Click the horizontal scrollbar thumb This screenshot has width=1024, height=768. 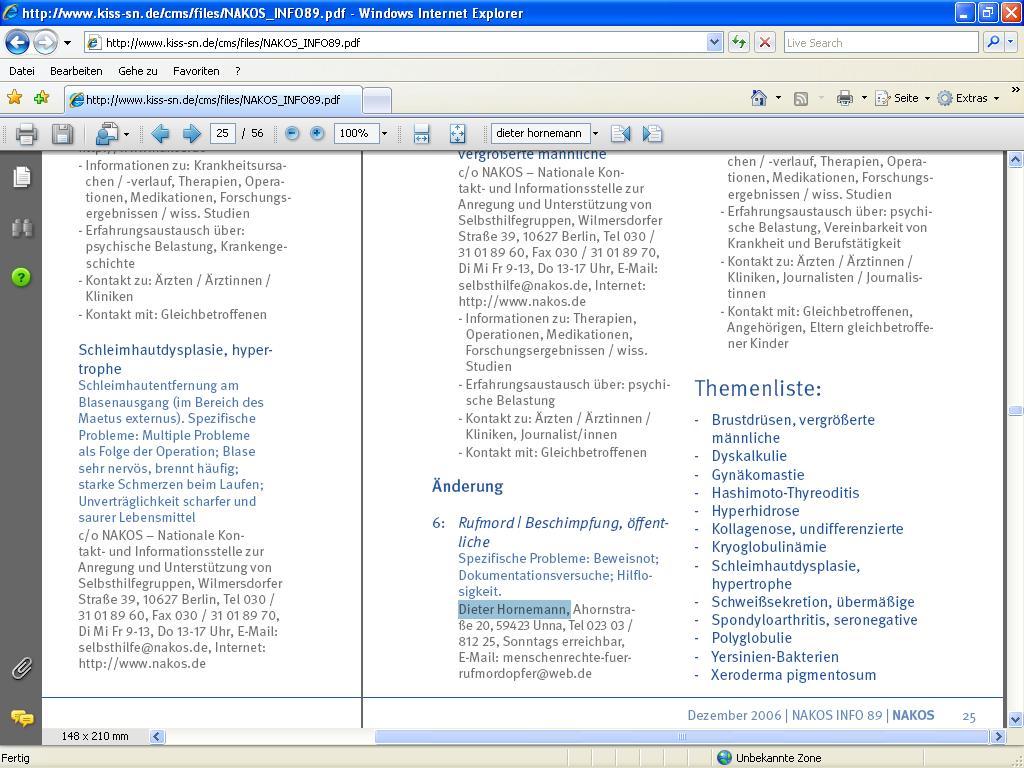point(682,737)
